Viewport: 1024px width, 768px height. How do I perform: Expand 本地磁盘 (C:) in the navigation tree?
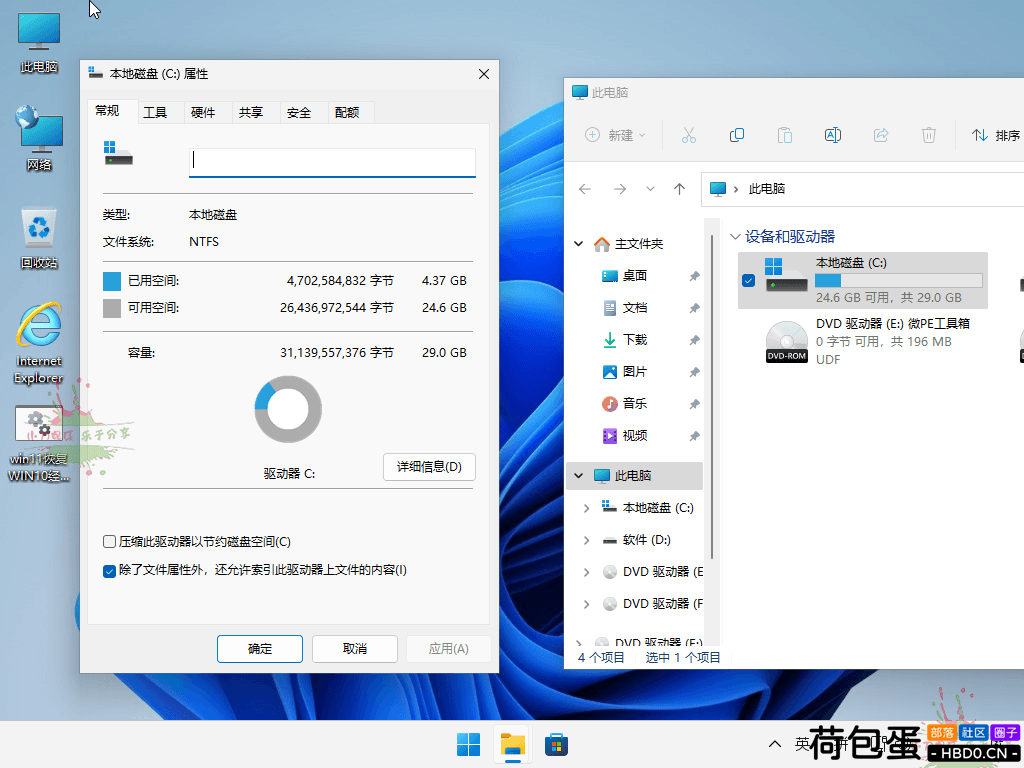click(x=586, y=507)
